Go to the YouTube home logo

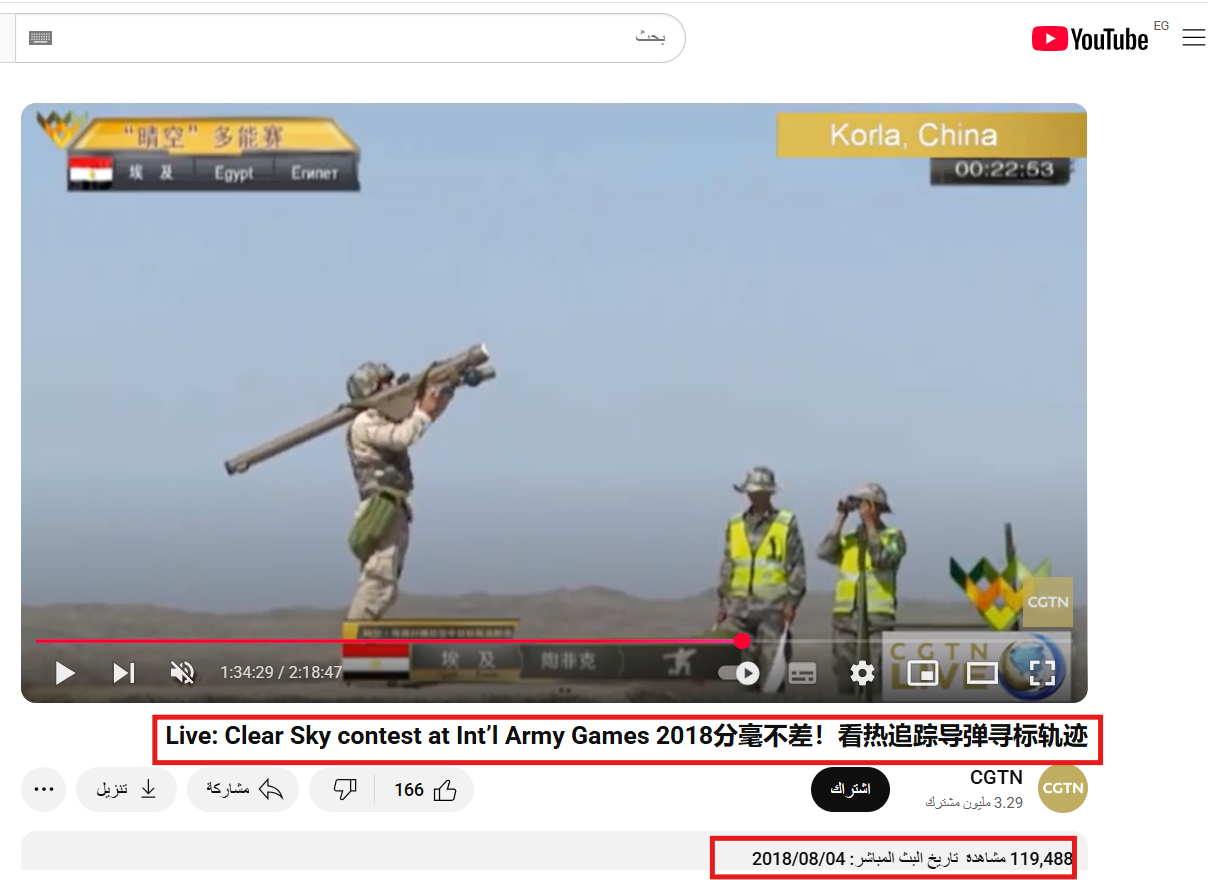(x=1090, y=39)
